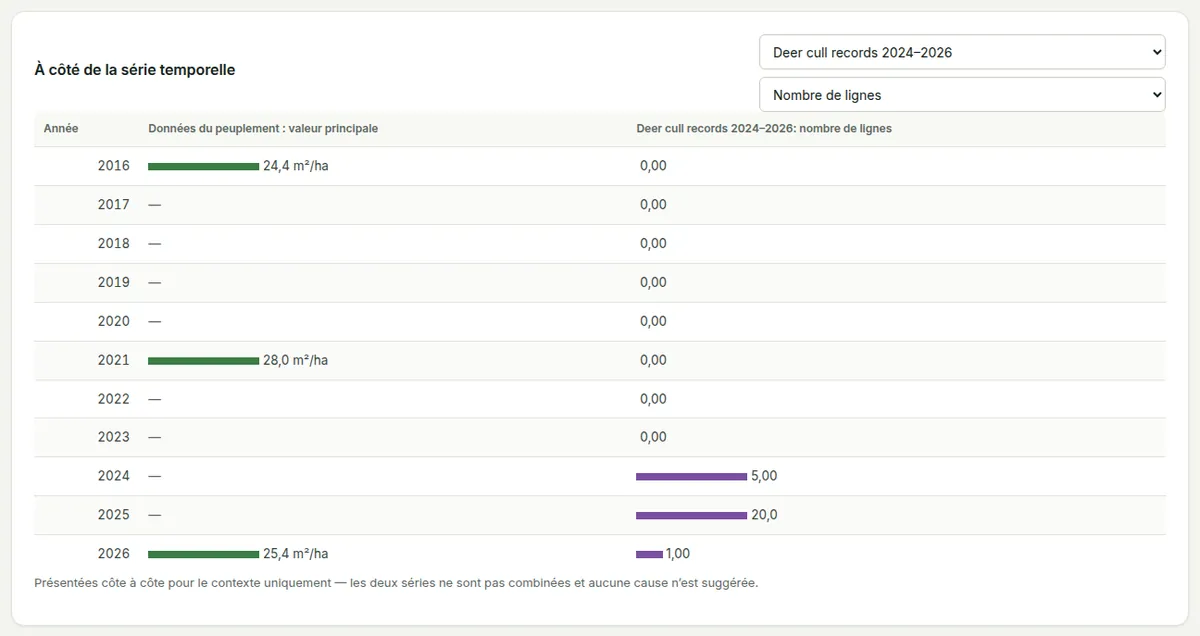Select the 2018 year cell
Screen dimensions: 1200x636
(114, 244)
